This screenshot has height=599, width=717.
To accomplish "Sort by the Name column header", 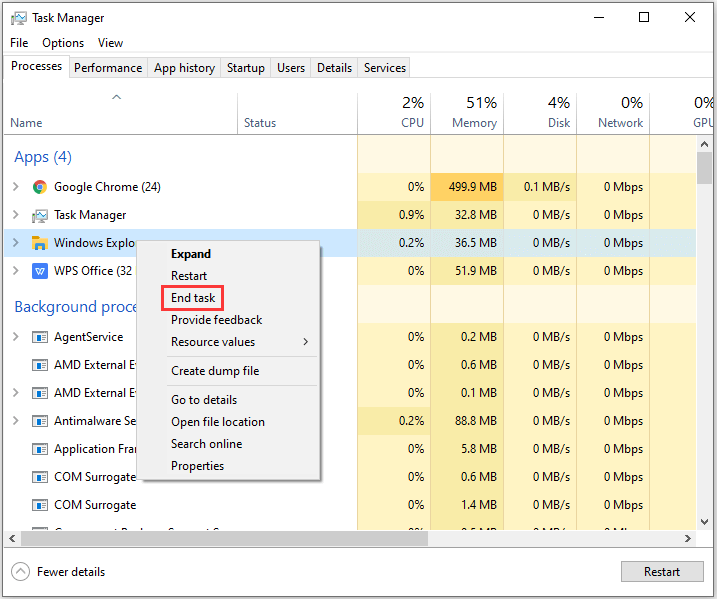I will pyautogui.click(x=121, y=113).
